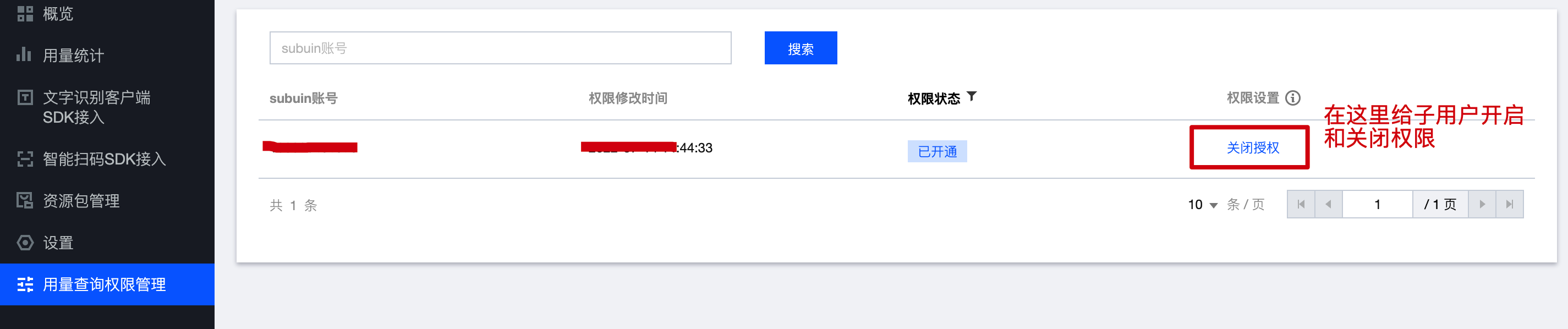This screenshot has height=329, width=1568.
Task: Click the 设置 gear icon
Action: tap(25, 243)
